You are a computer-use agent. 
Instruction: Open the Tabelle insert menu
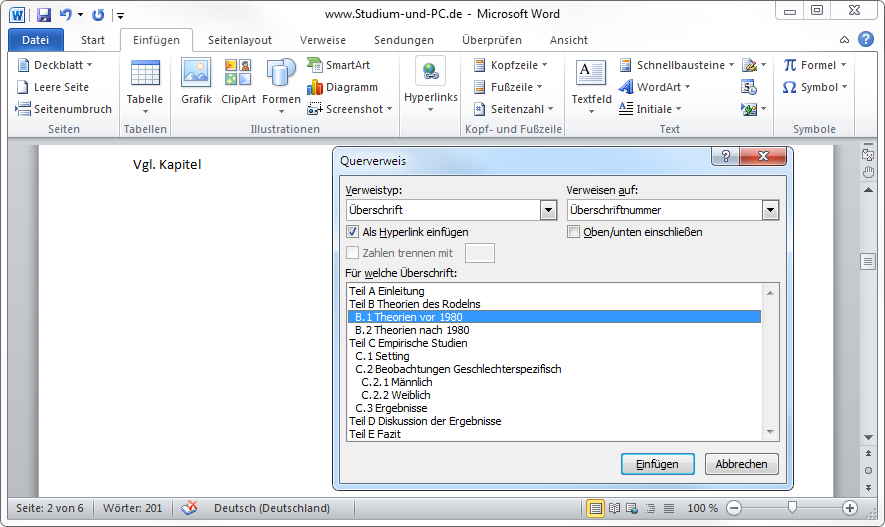(x=145, y=86)
